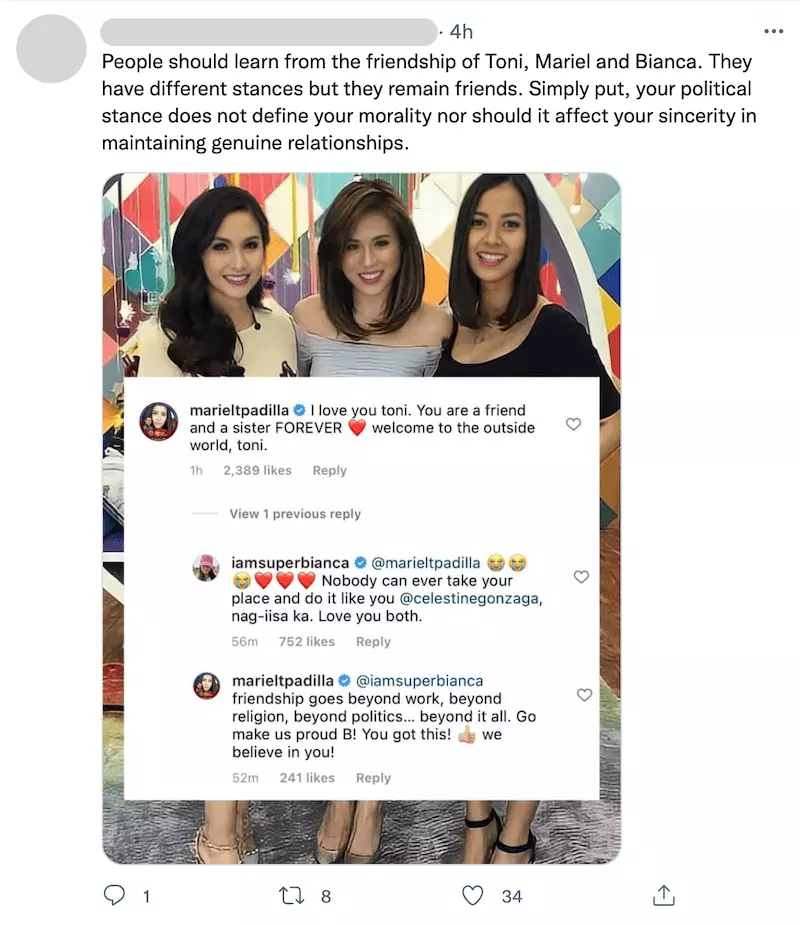Image resolution: width=800 pixels, height=925 pixels.
Task: Open the @iamsuperbianca mention link
Action: [x=419, y=681]
